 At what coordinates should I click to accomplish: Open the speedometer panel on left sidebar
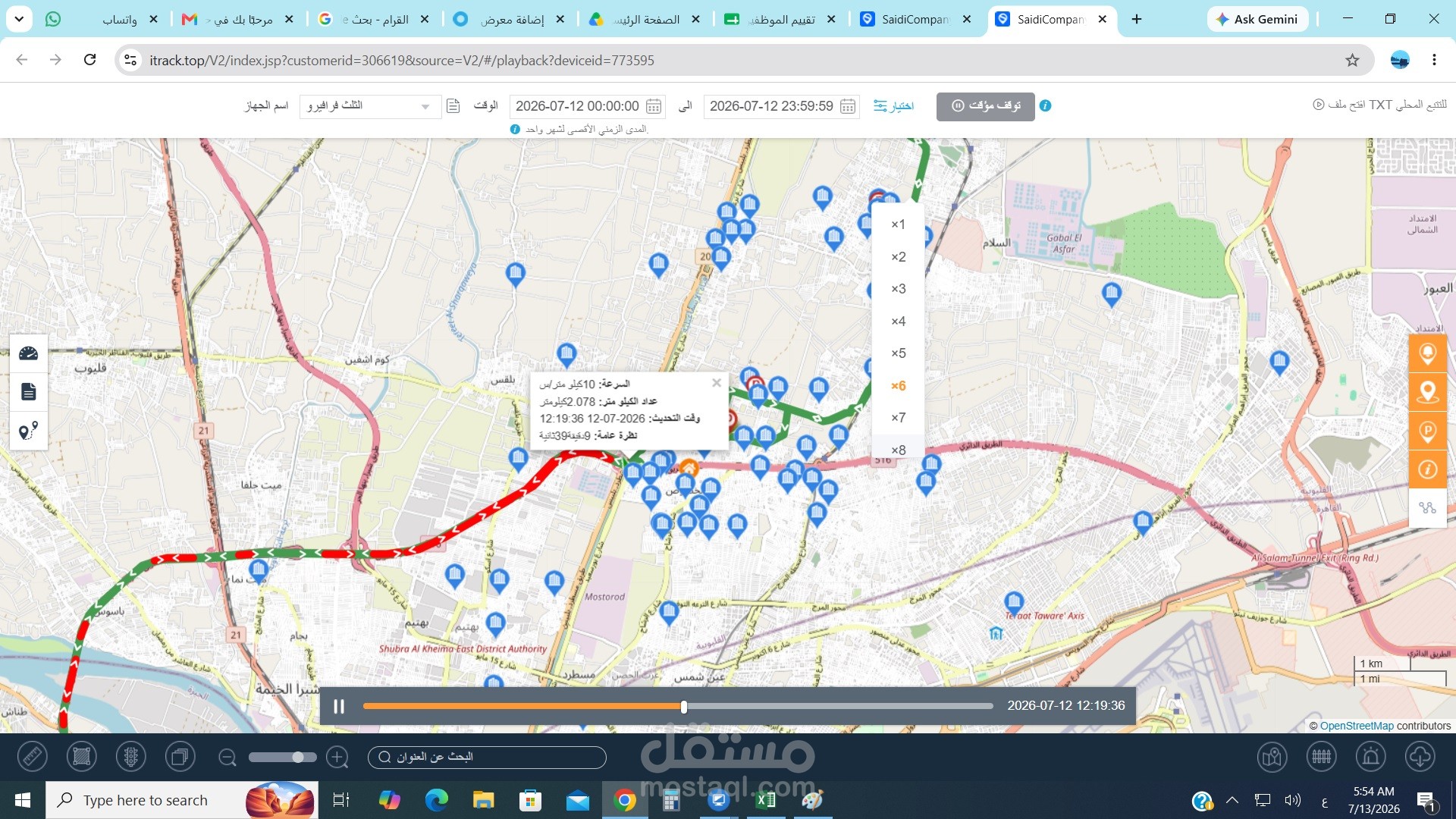pyautogui.click(x=28, y=353)
